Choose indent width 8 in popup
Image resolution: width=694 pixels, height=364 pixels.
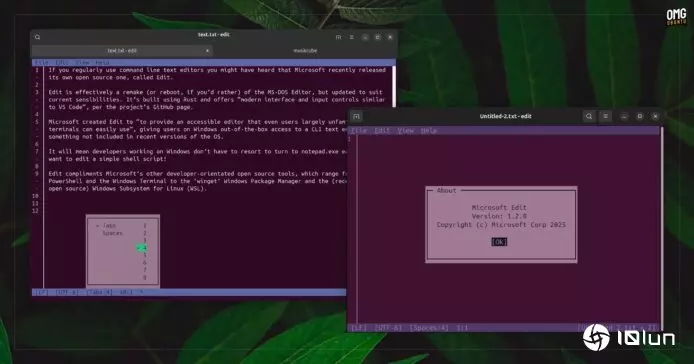145,278
